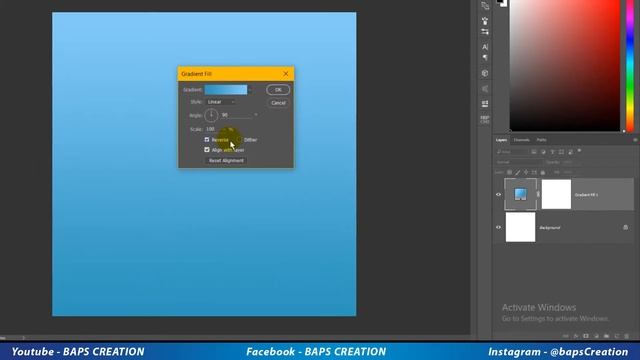The height and width of the screenshot is (360, 640).
Task: Toggle the Dither checkbox
Action: (x=240, y=140)
